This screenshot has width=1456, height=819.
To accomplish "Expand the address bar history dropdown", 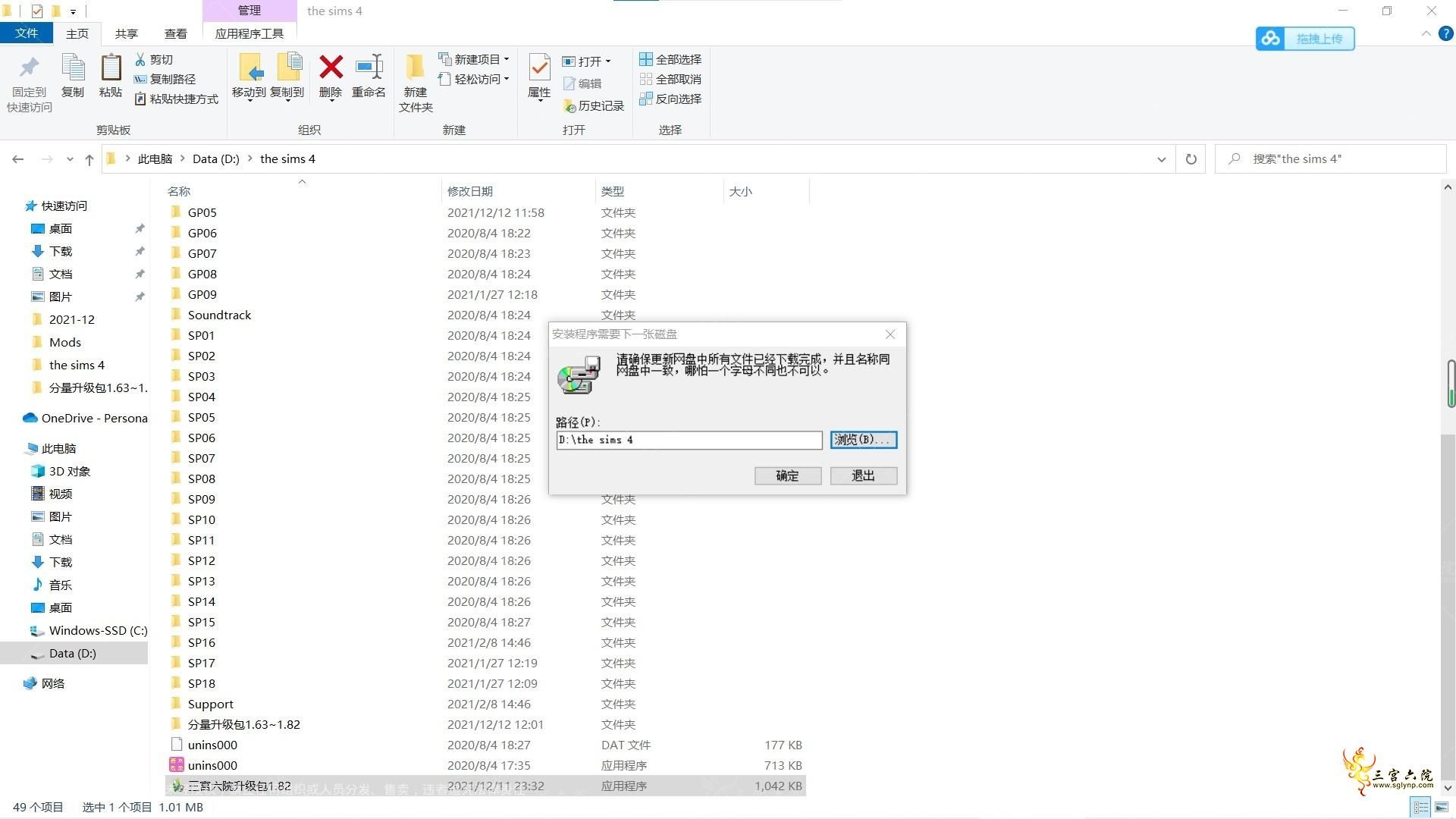I will coord(1161,159).
